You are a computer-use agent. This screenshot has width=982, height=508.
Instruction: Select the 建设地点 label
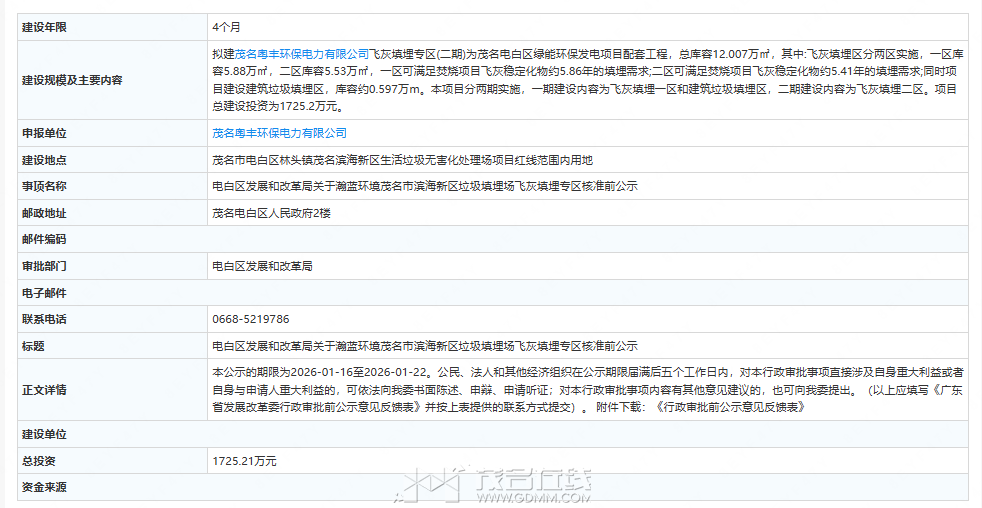44,160
